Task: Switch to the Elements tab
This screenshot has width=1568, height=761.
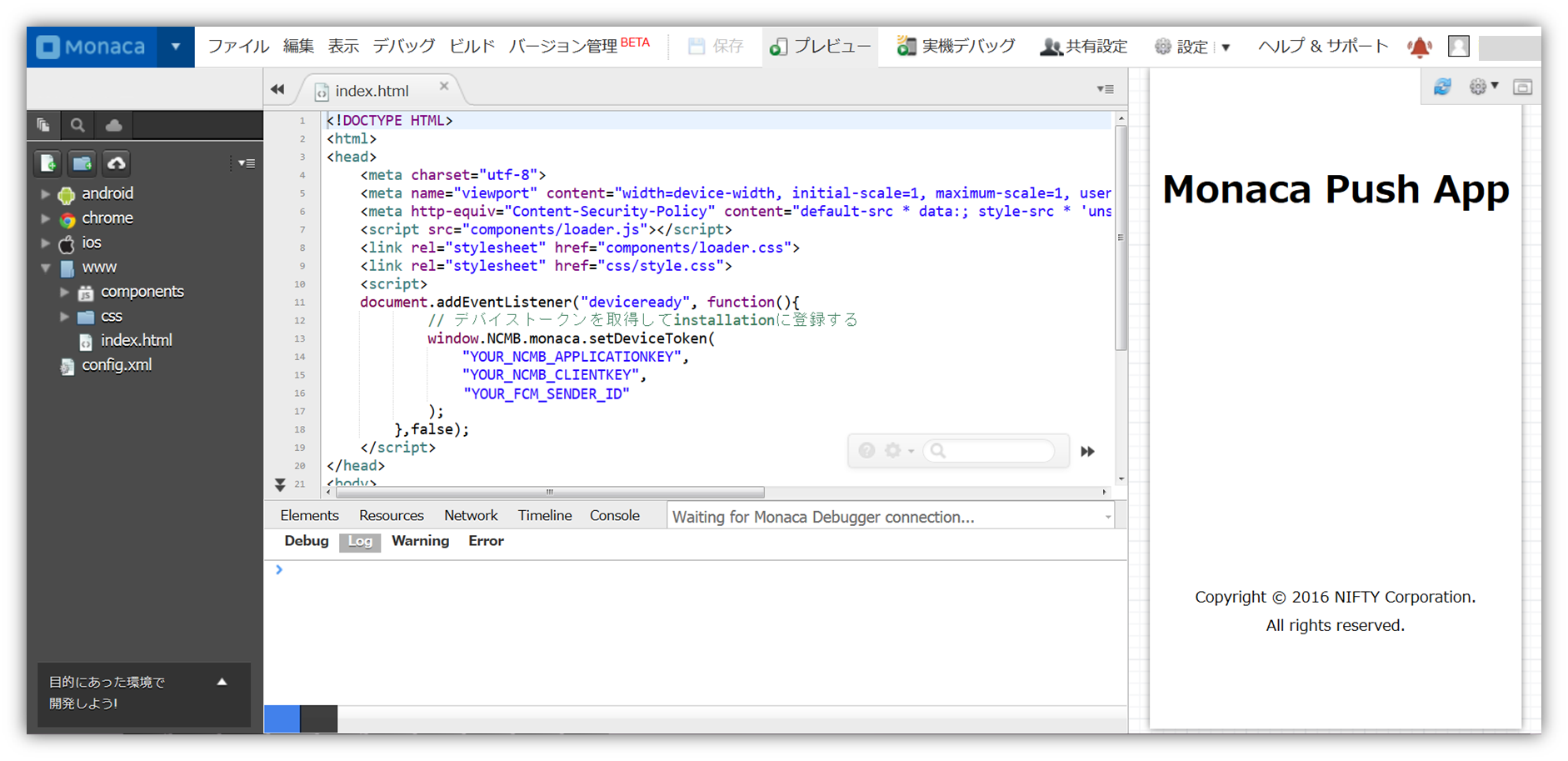Action: point(309,516)
